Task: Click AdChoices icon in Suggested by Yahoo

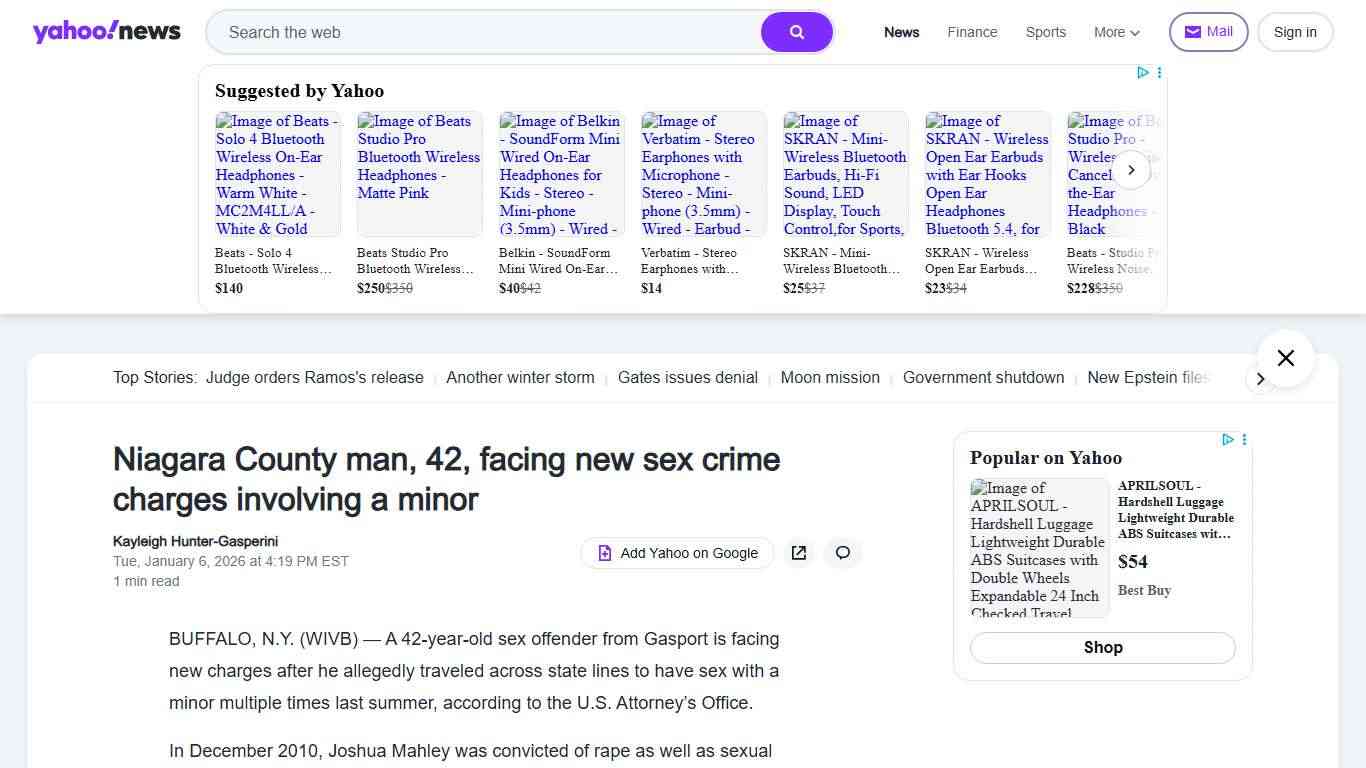Action: click(1143, 73)
